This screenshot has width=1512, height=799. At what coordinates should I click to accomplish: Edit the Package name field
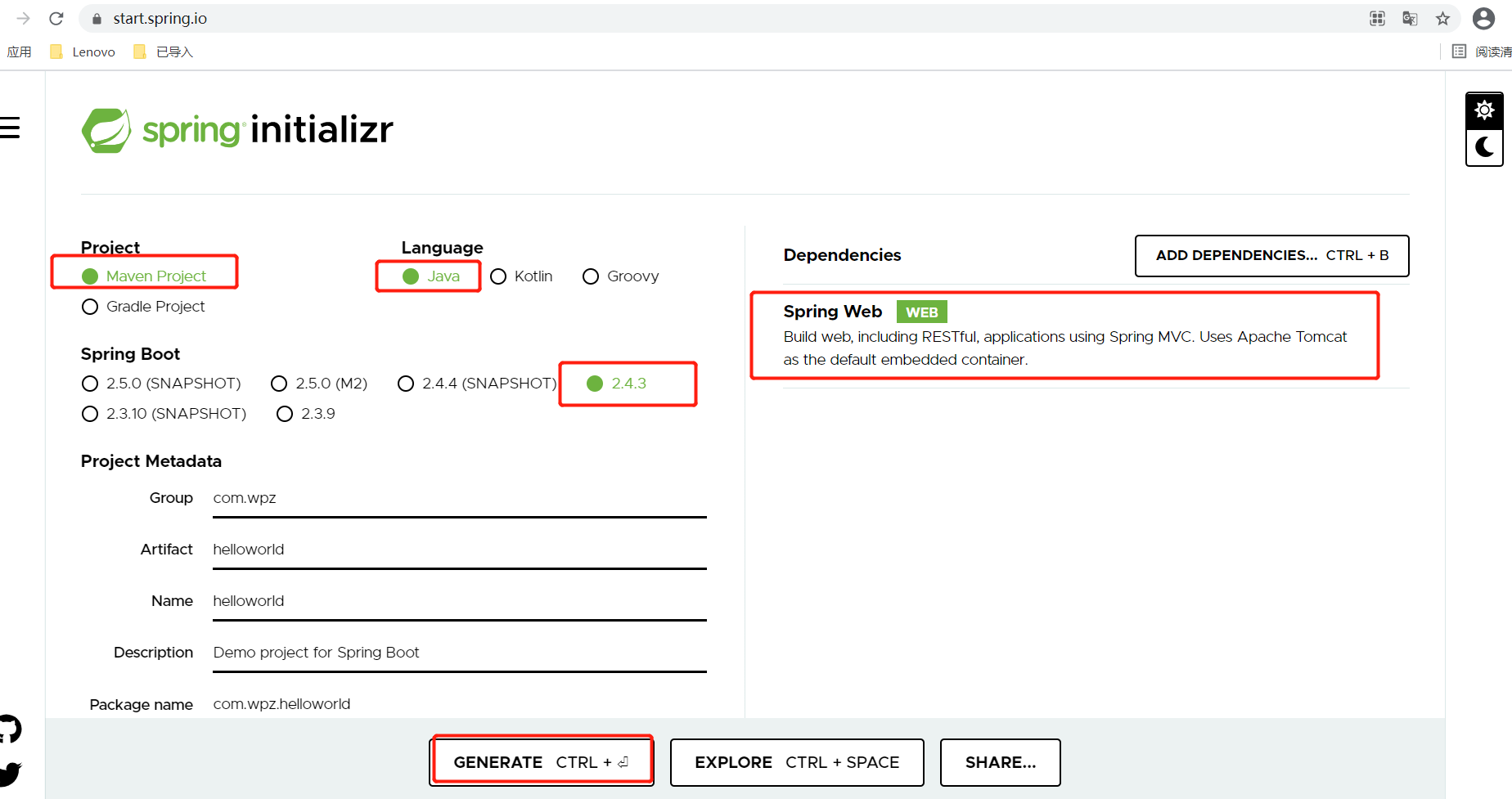(460, 704)
